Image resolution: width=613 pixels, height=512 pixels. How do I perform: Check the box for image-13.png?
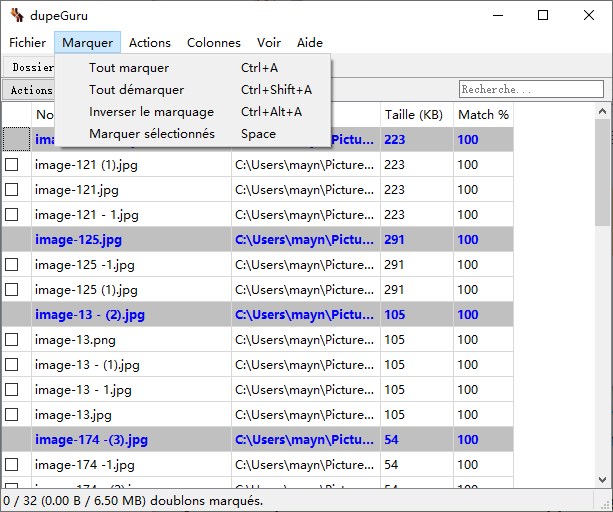point(12,340)
